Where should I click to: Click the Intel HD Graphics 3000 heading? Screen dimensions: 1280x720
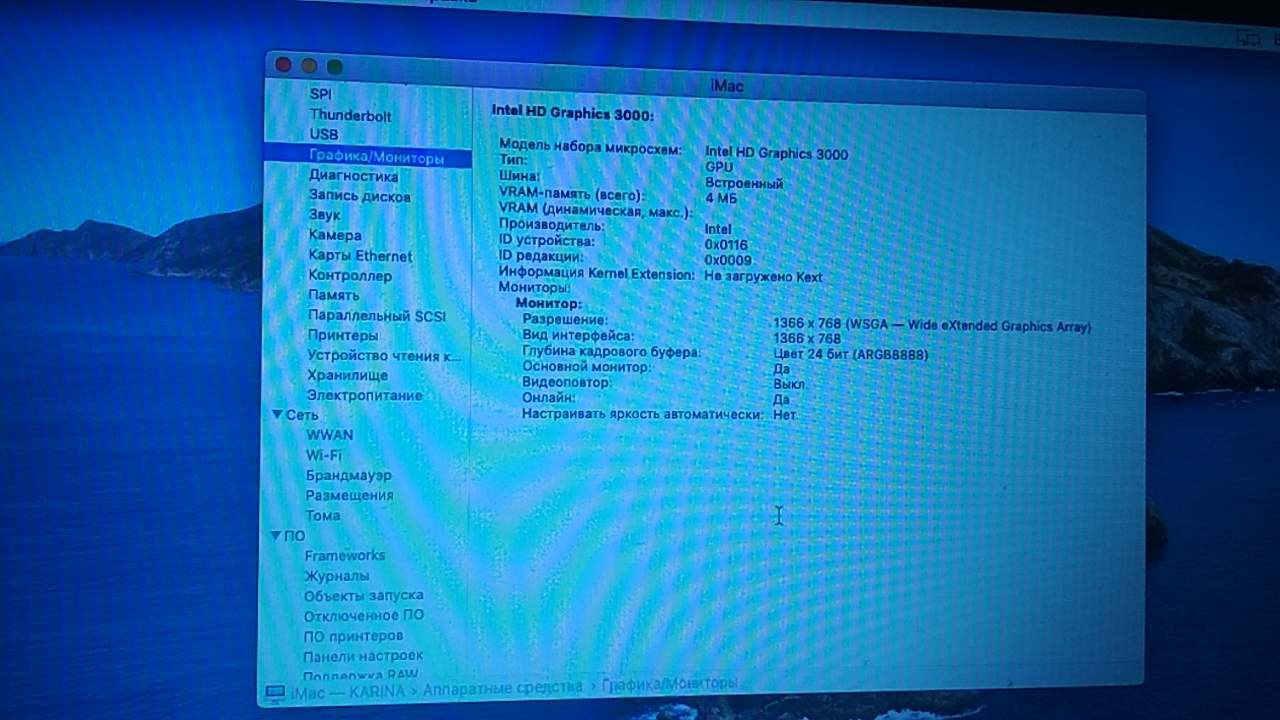tap(573, 114)
